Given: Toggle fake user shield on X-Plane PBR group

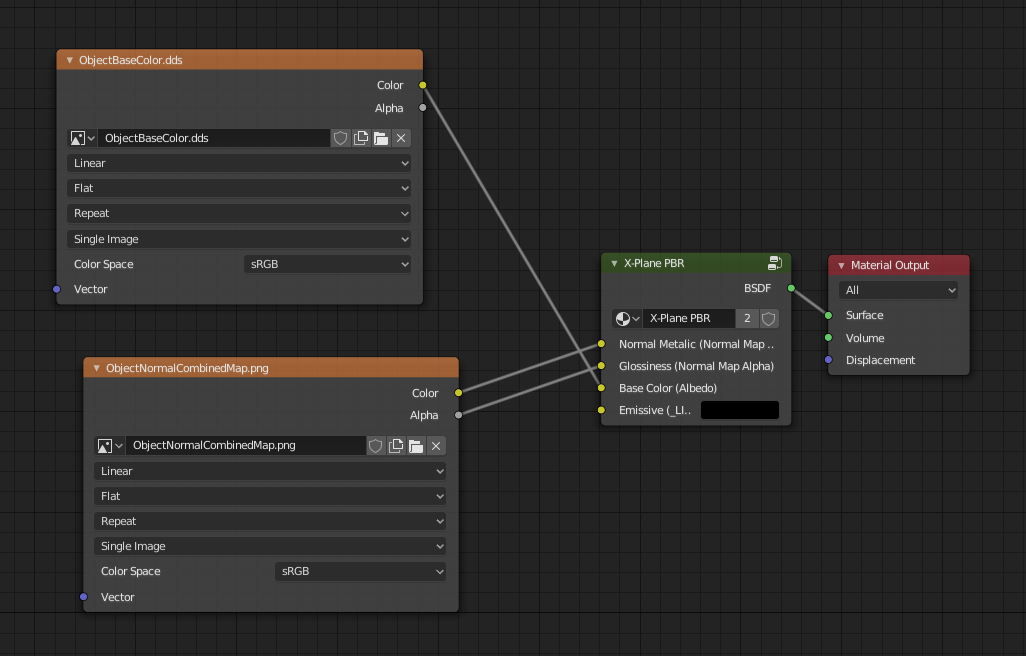Looking at the screenshot, I should [x=768, y=318].
